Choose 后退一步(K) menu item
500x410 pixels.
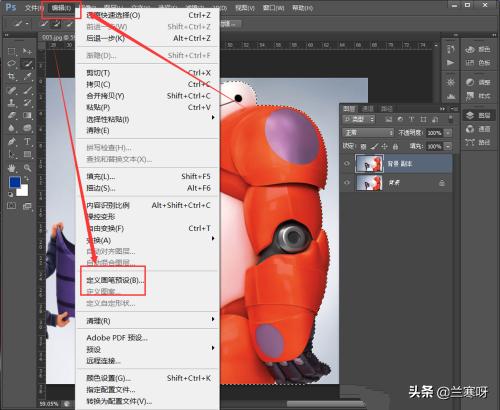coord(147,38)
